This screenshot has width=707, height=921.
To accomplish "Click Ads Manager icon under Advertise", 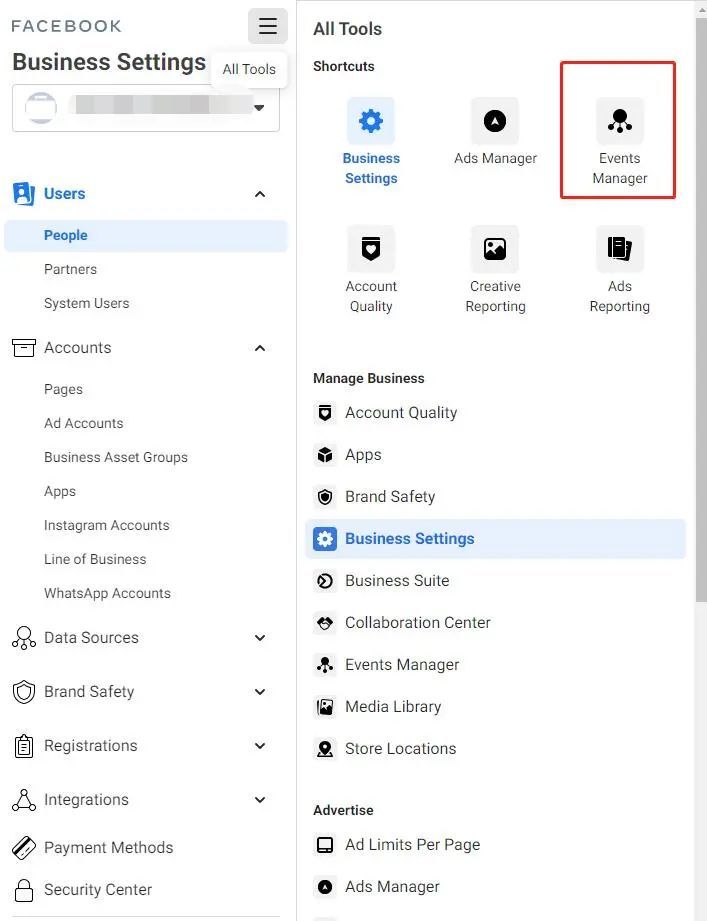I will [x=325, y=886].
